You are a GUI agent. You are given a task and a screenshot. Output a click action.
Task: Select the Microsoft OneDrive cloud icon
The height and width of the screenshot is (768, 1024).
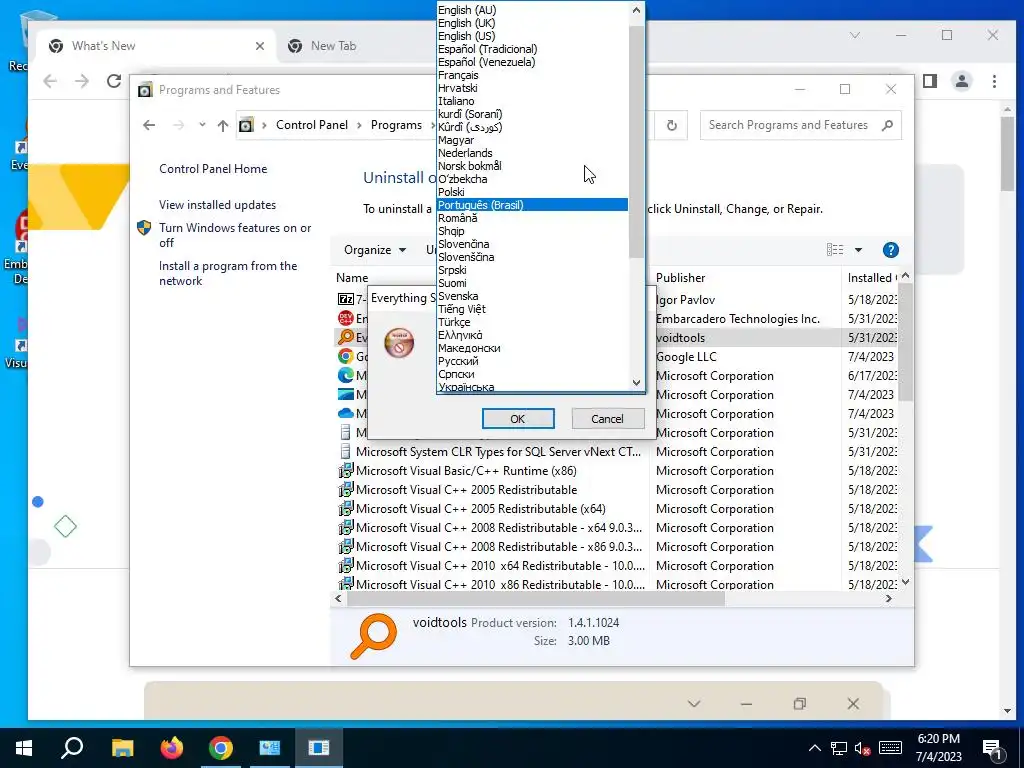345,413
